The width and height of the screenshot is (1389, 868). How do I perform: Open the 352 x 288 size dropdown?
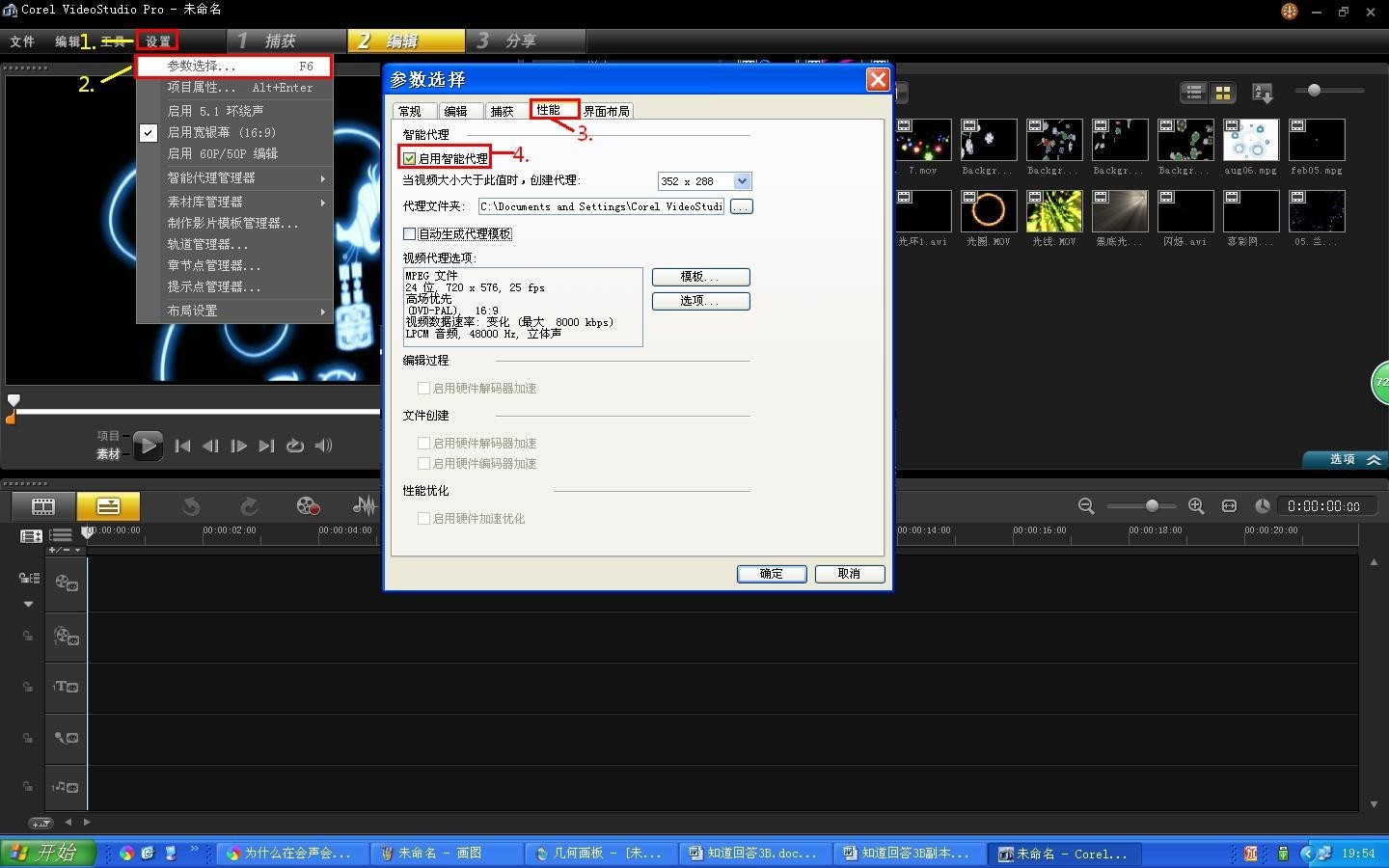pyautogui.click(x=742, y=181)
